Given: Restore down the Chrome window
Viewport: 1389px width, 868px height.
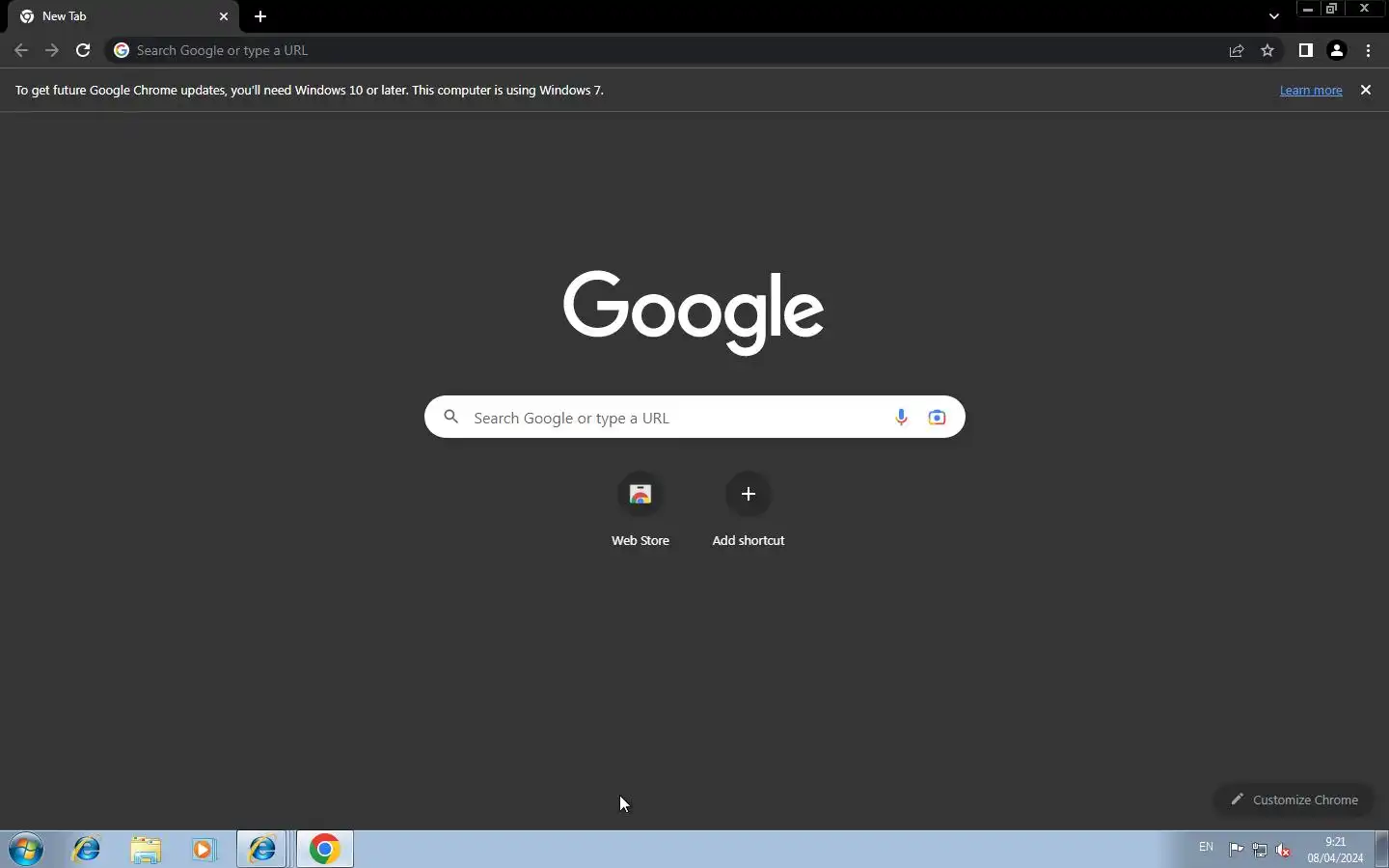Looking at the screenshot, I should click(1332, 9).
